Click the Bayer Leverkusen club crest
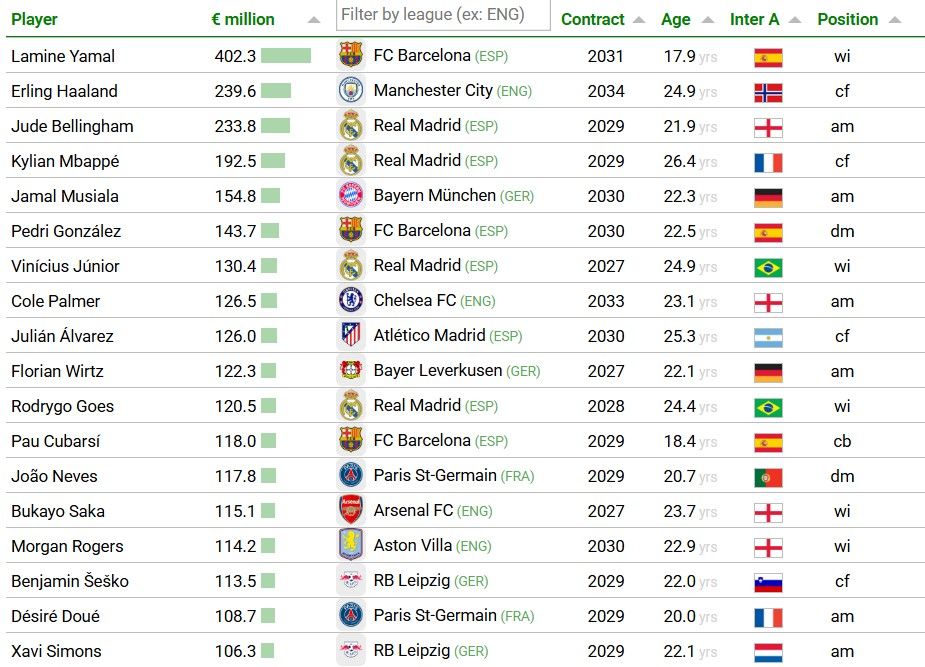 [x=351, y=370]
